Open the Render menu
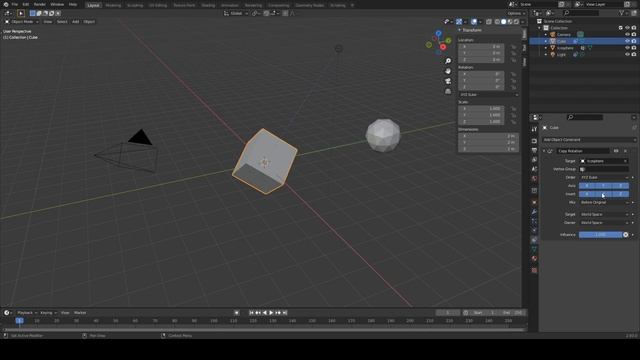Screen dimensions: 640x360 point(40,4)
